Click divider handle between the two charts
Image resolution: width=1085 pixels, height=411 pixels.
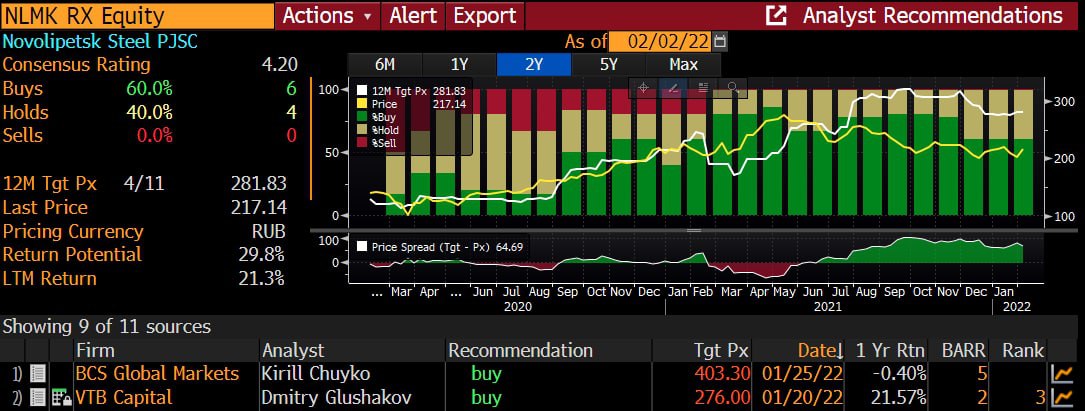pyautogui.click(x=693, y=230)
